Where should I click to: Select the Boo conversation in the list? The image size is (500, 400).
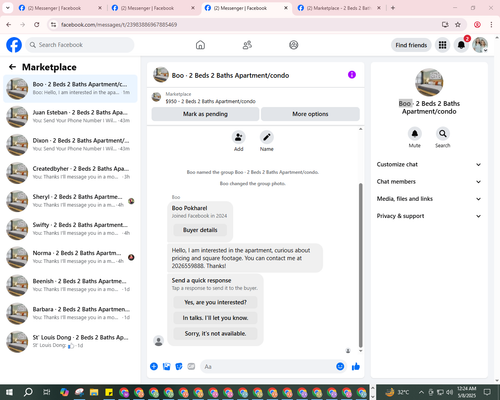click(70, 89)
